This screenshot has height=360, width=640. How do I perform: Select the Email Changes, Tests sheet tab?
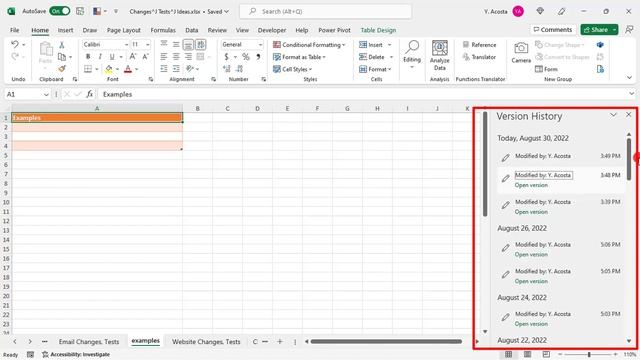tap(89, 342)
